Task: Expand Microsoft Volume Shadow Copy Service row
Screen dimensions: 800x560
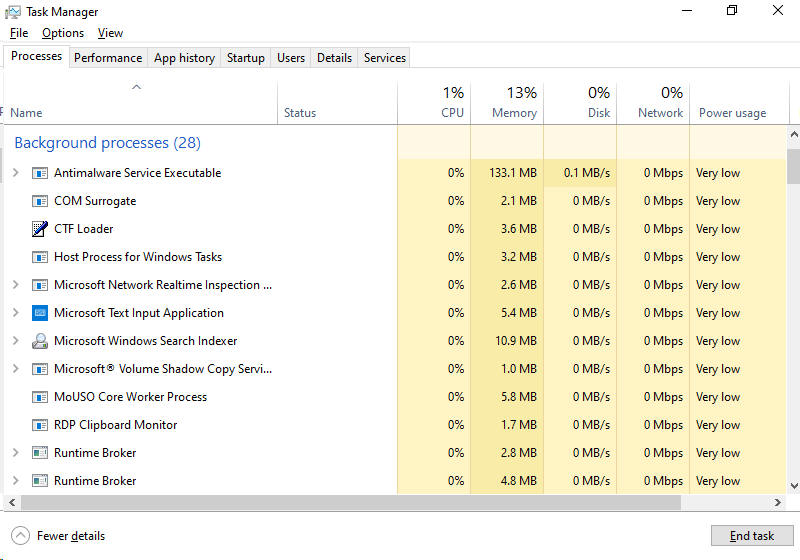Action: (x=16, y=369)
